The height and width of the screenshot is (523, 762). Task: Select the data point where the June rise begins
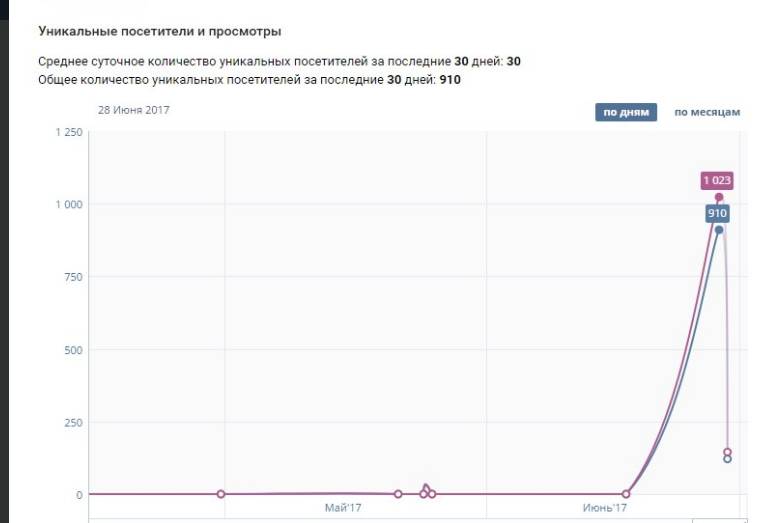pos(626,494)
